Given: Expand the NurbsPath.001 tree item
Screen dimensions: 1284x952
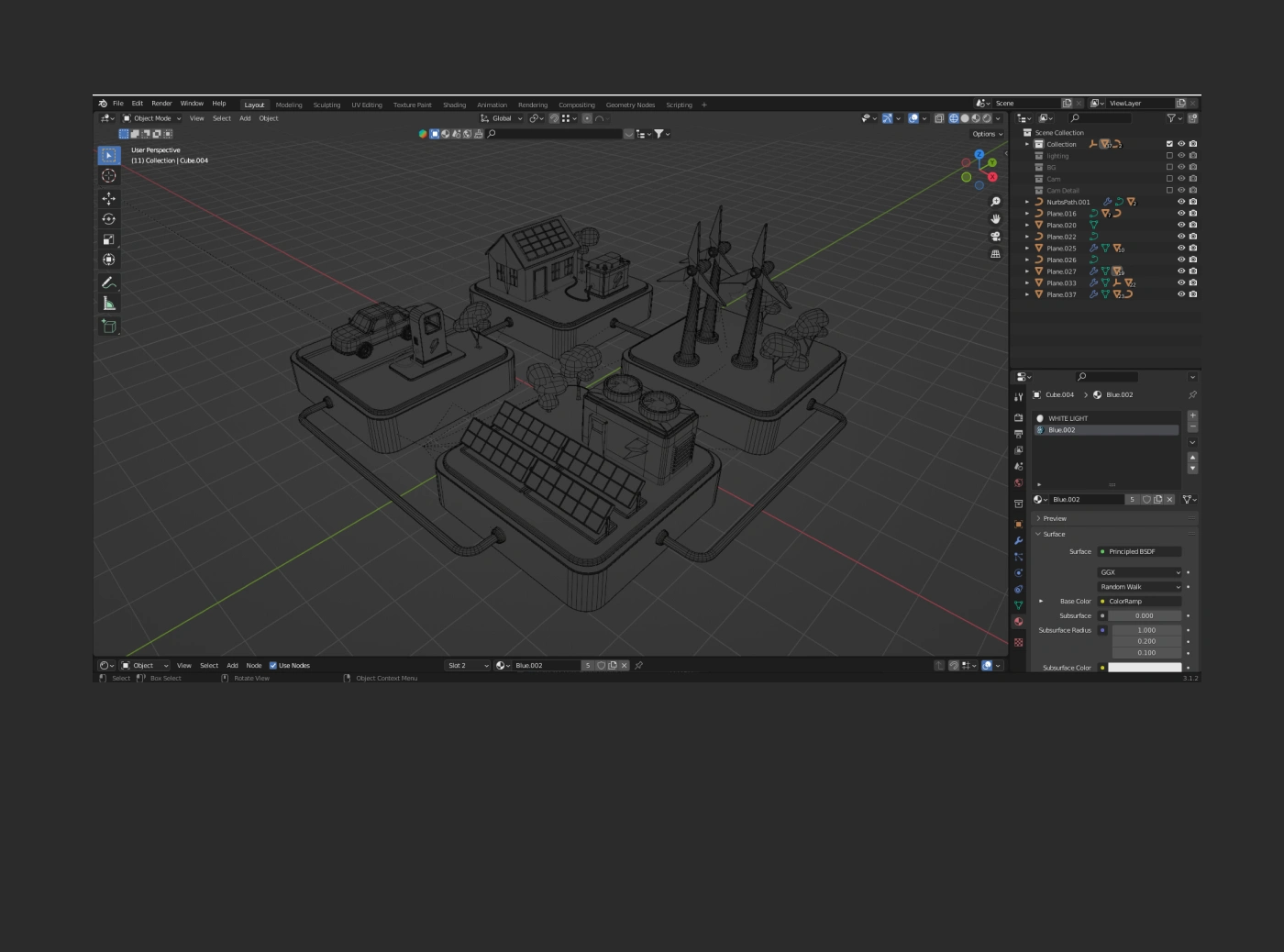Looking at the screenshot, I should (1027, 202).
